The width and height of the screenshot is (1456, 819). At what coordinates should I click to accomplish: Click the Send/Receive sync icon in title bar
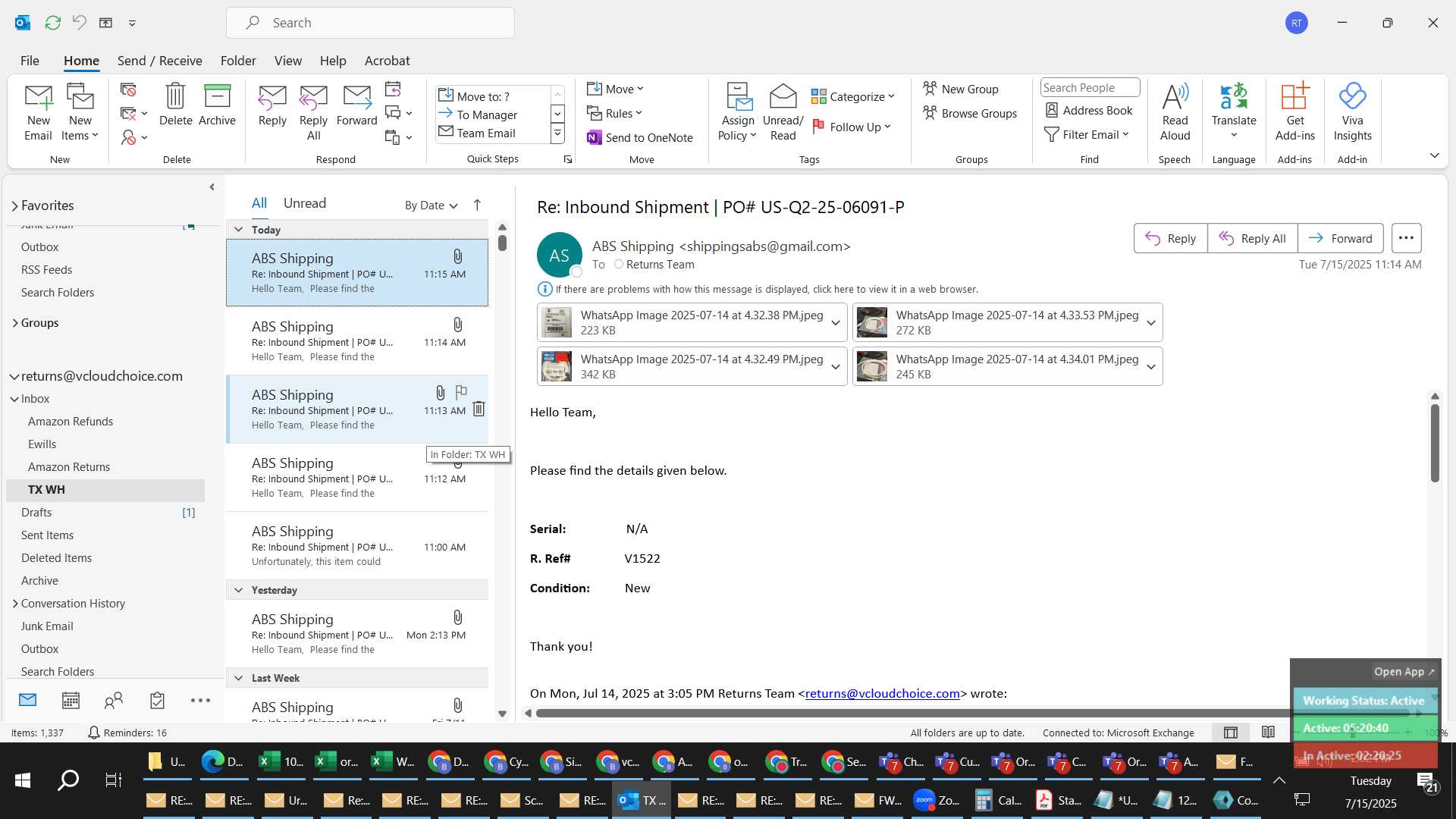pyautogui.click(x=52, y=23)
